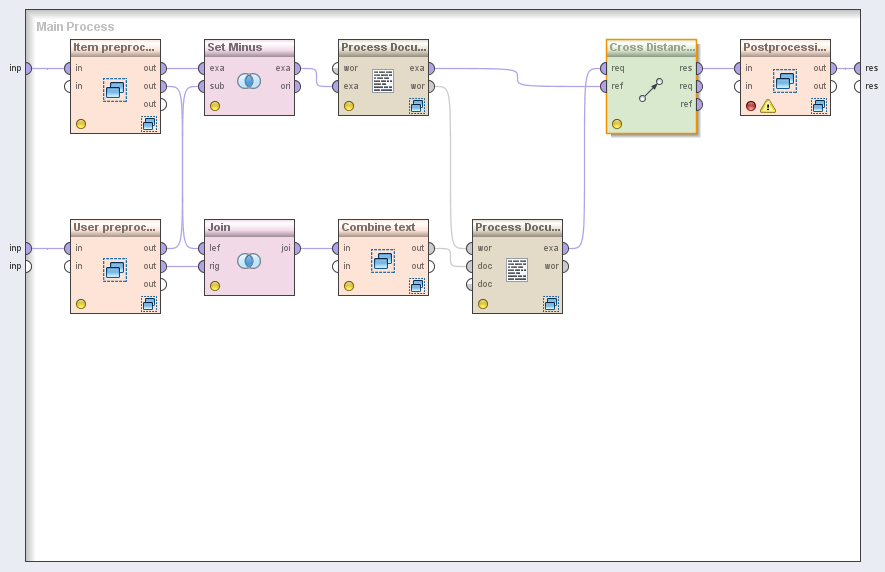Click the Combine text operator's center icon
Image resolution: width=885 pixels, height=572 pixels.
[x=383, y=261]
